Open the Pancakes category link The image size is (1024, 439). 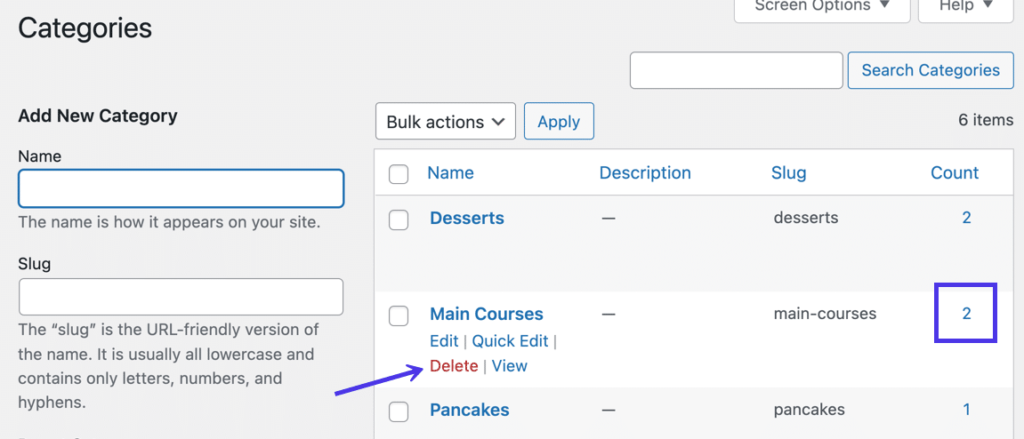[469, 410]
